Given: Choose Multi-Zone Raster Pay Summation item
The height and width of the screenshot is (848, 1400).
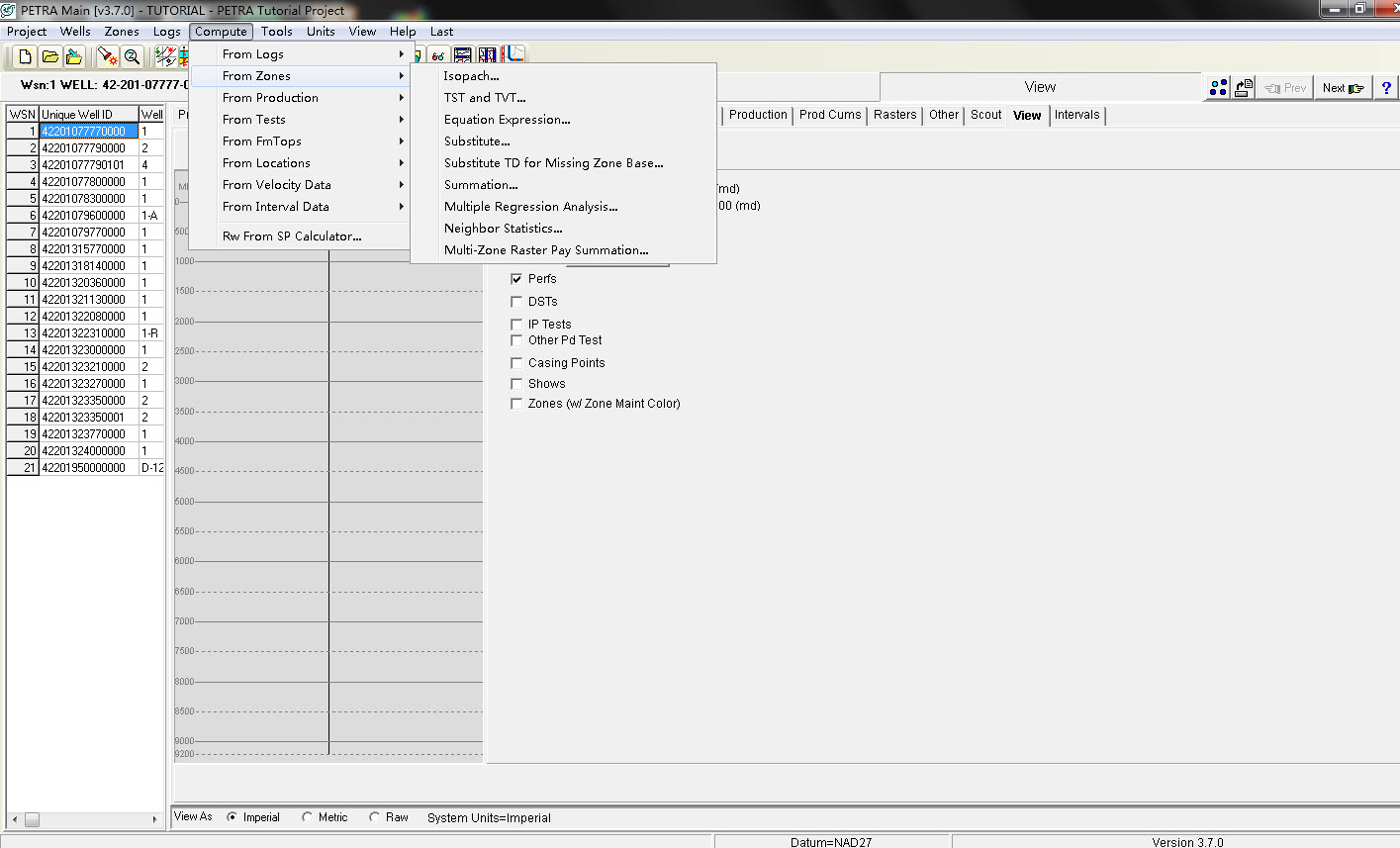Looking at the screenshot, I should 563,250.
